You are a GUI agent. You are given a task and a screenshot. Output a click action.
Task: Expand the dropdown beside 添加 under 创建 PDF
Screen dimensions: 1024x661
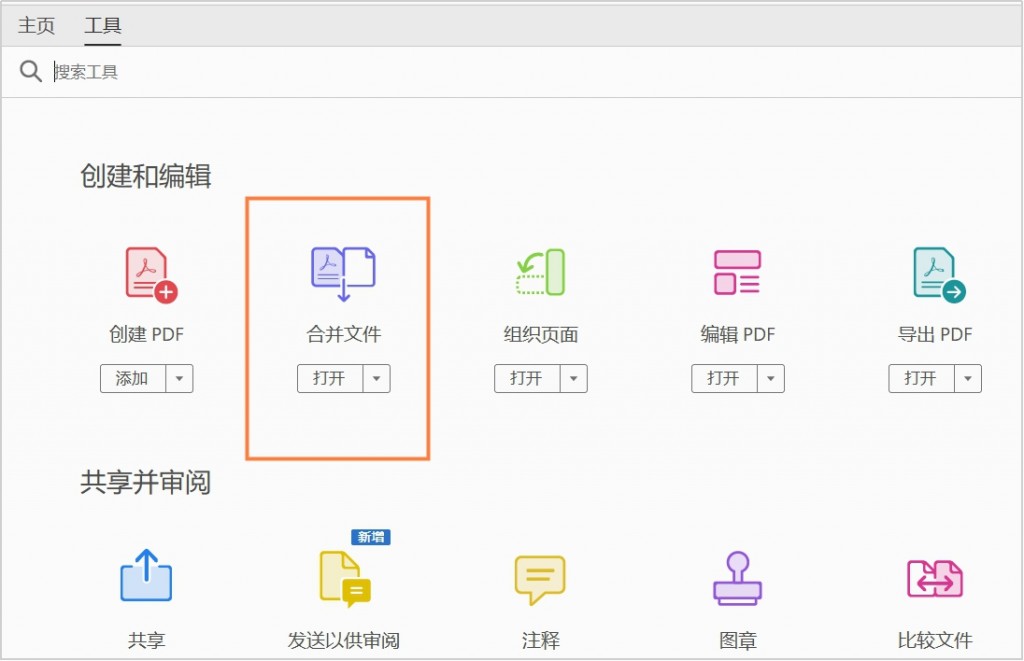[x=178, y=378]
